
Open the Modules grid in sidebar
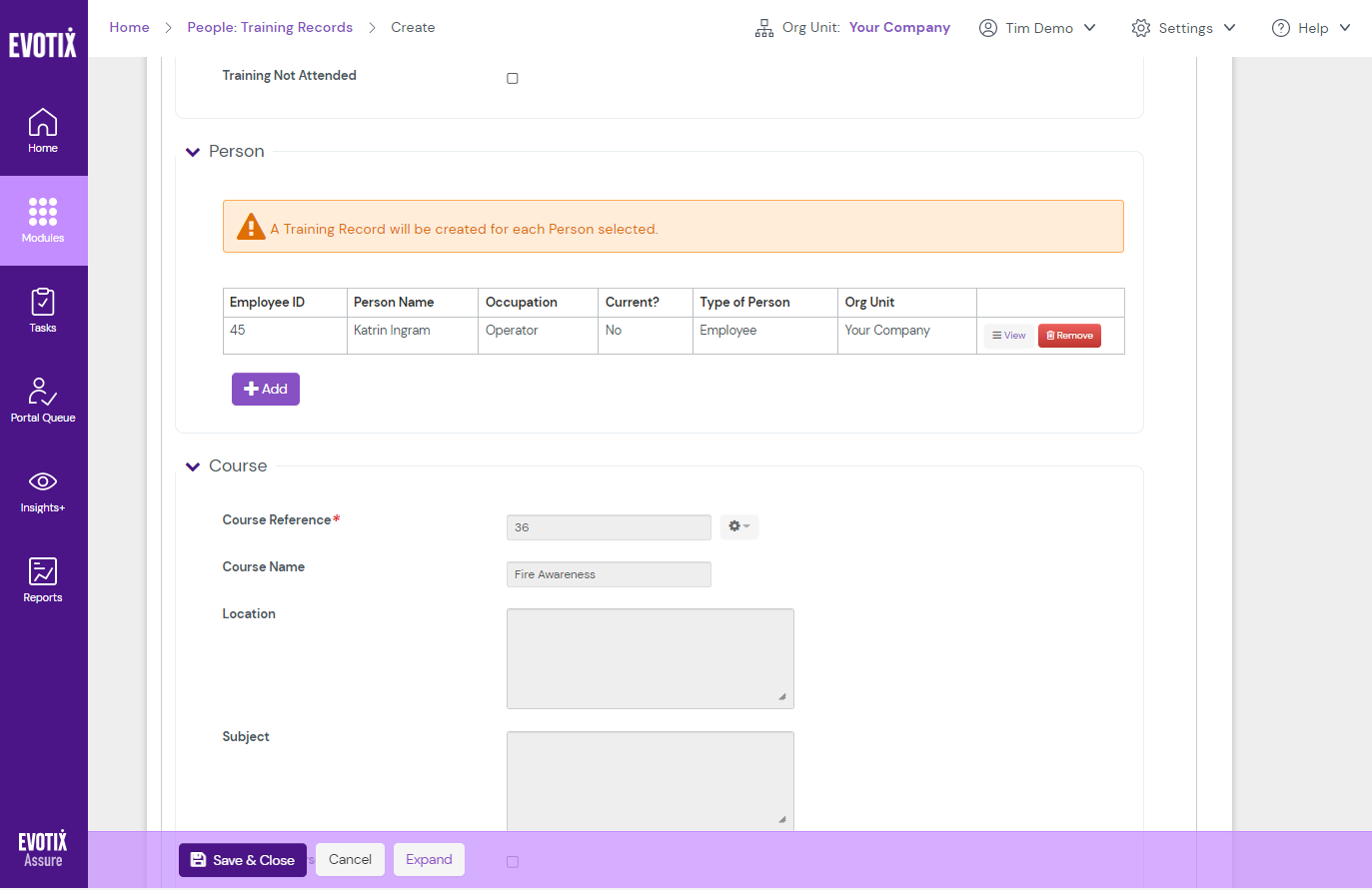tap(43, 220)
